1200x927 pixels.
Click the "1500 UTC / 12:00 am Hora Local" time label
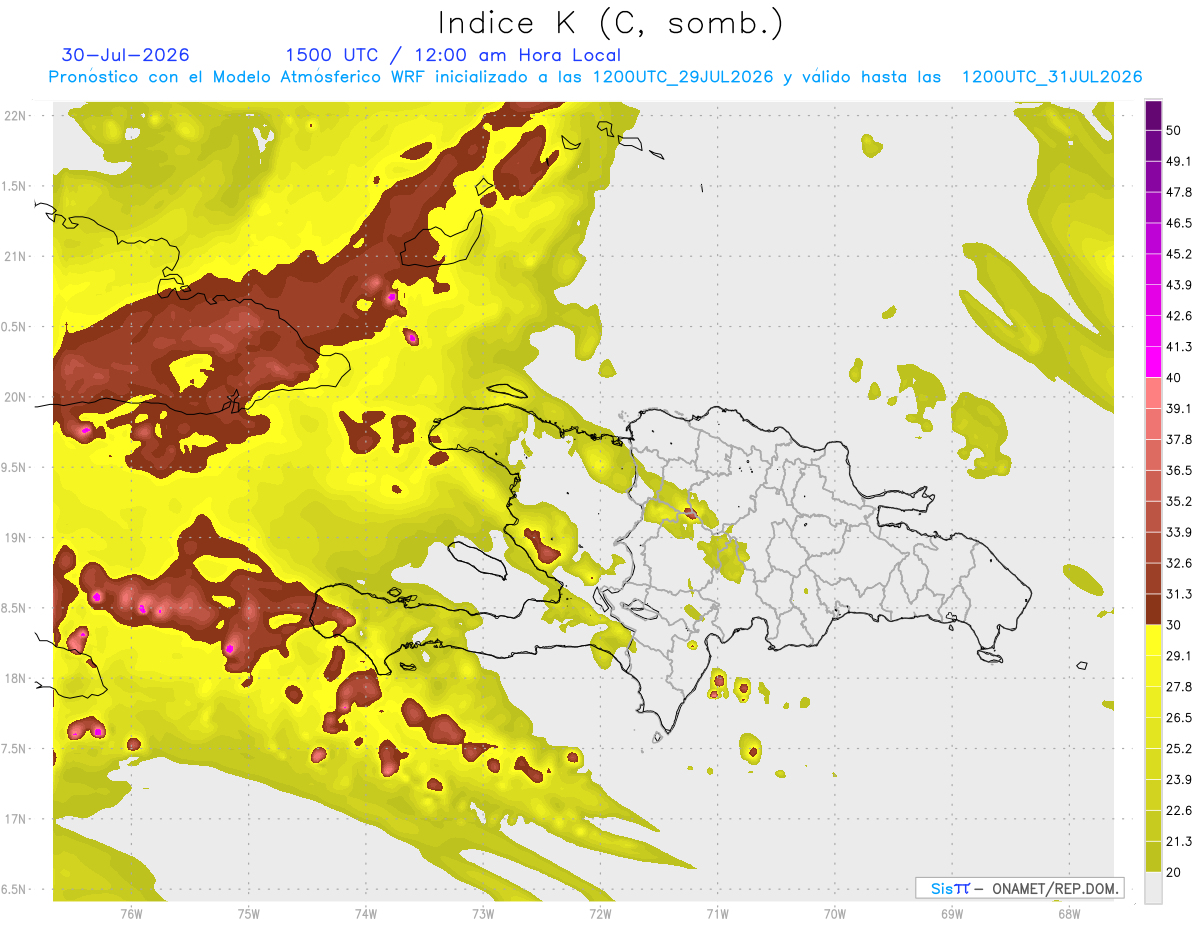click(x=453, y=55)
